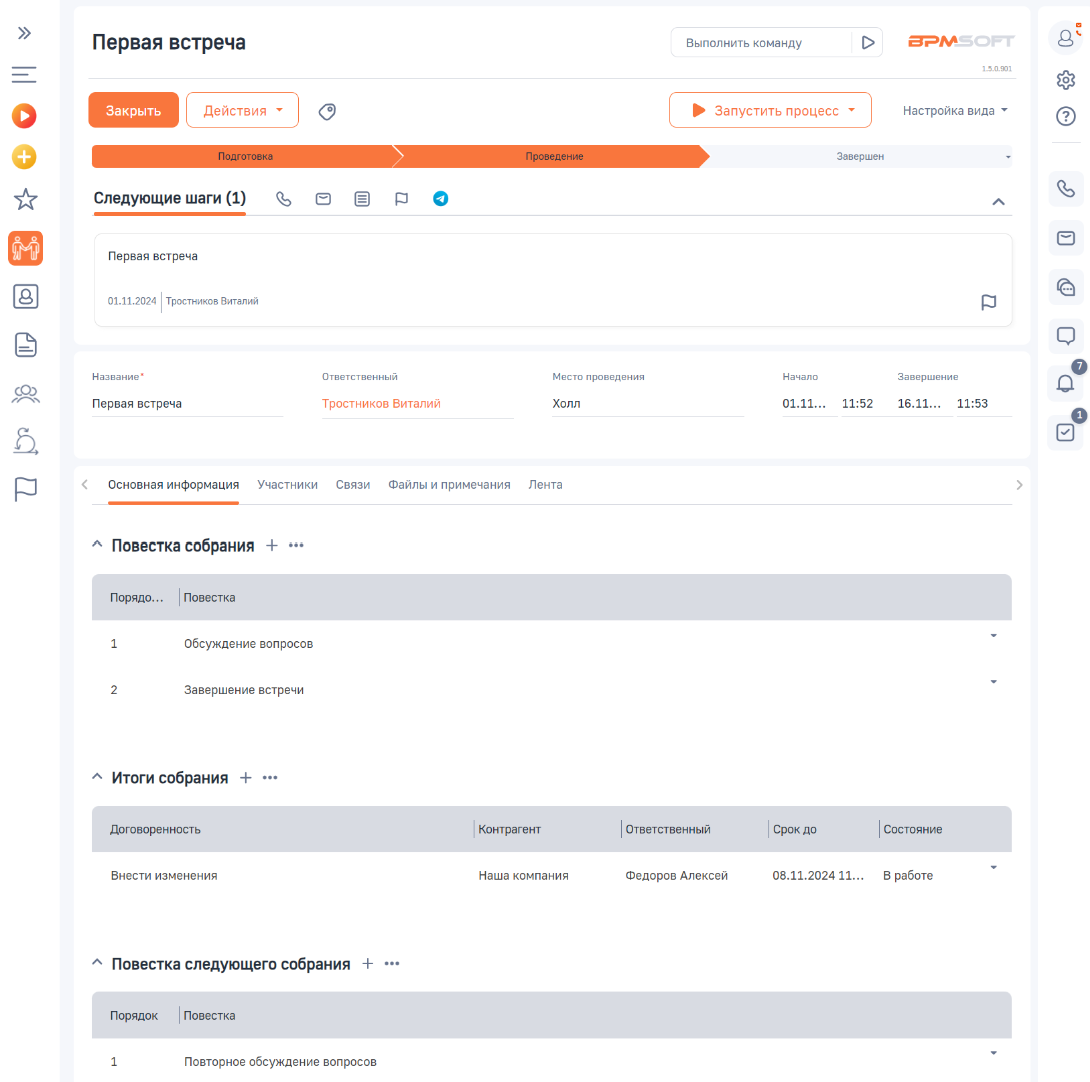The width and height of the screenshot is (1090, 1082).
Task: Click the Закрыть button
Action: click(x=133, y=111)
